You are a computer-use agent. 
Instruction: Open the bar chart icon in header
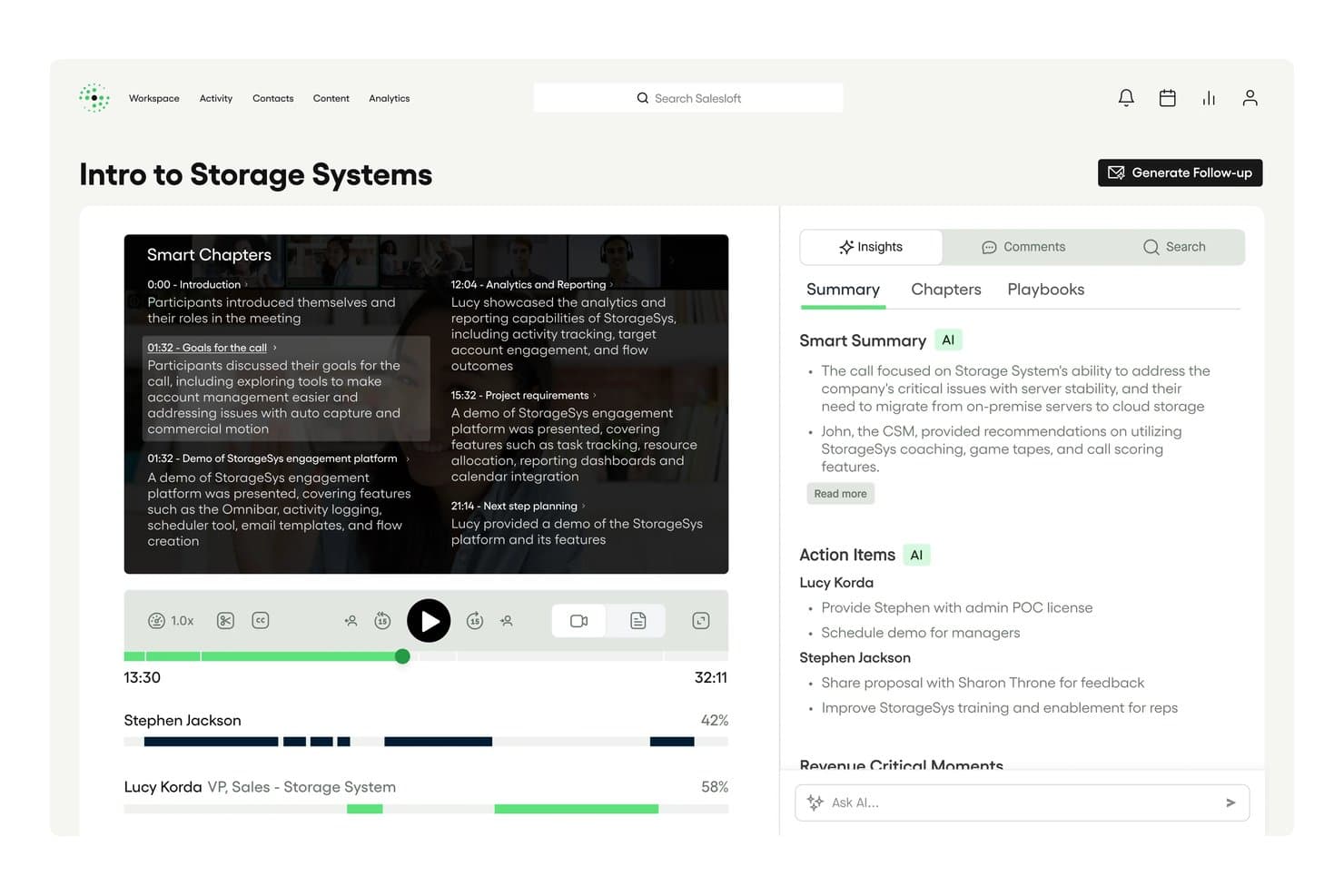coord(1209,98)
